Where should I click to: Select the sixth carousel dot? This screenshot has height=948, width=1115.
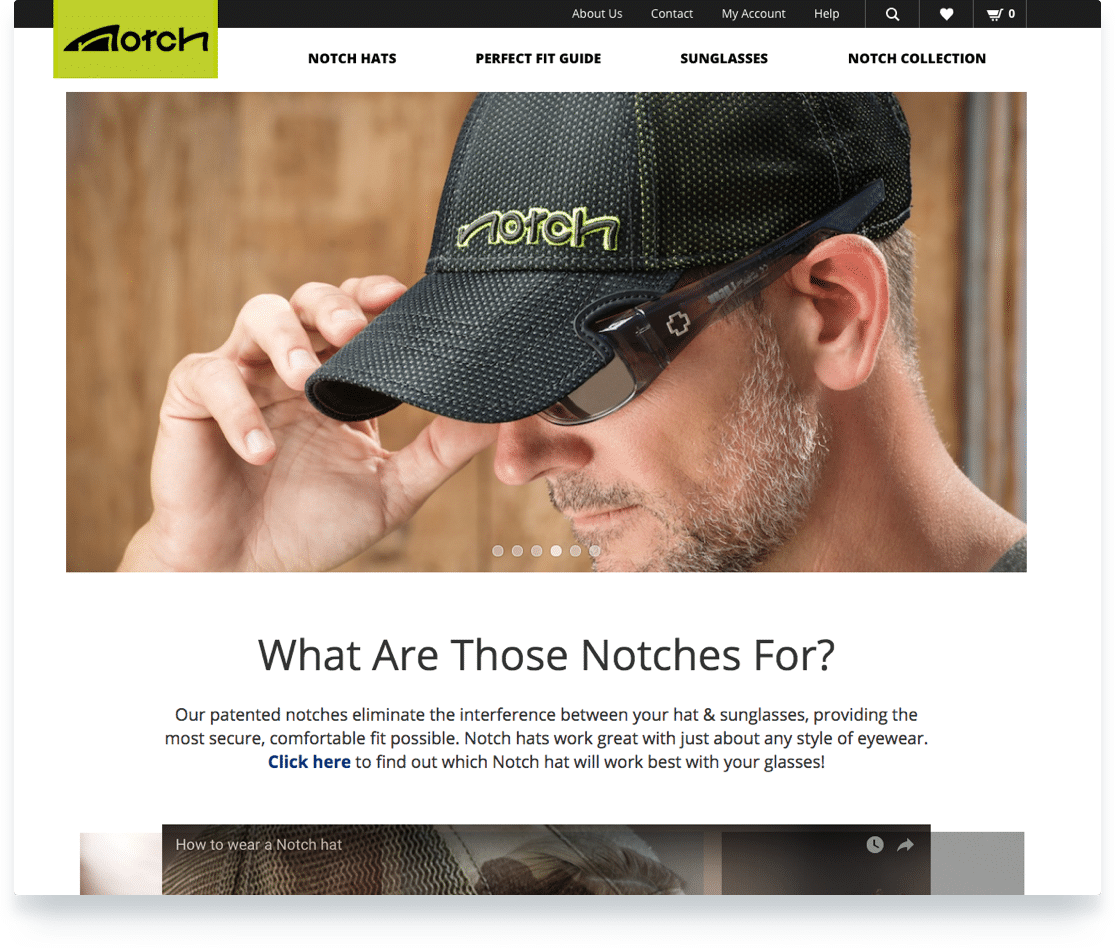pos(594,550)
